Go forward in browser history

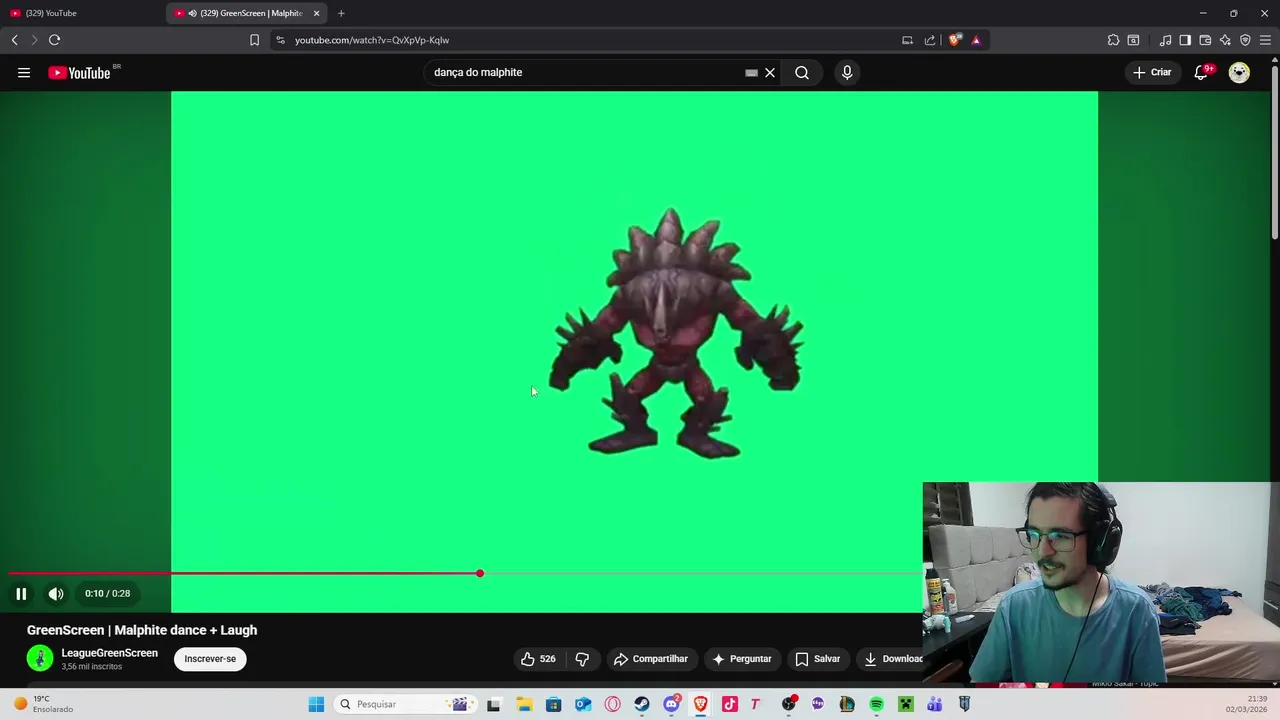[34, 40]
